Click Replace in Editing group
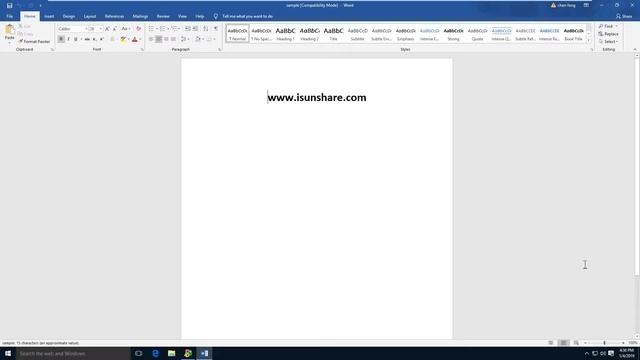 (608, 34)
